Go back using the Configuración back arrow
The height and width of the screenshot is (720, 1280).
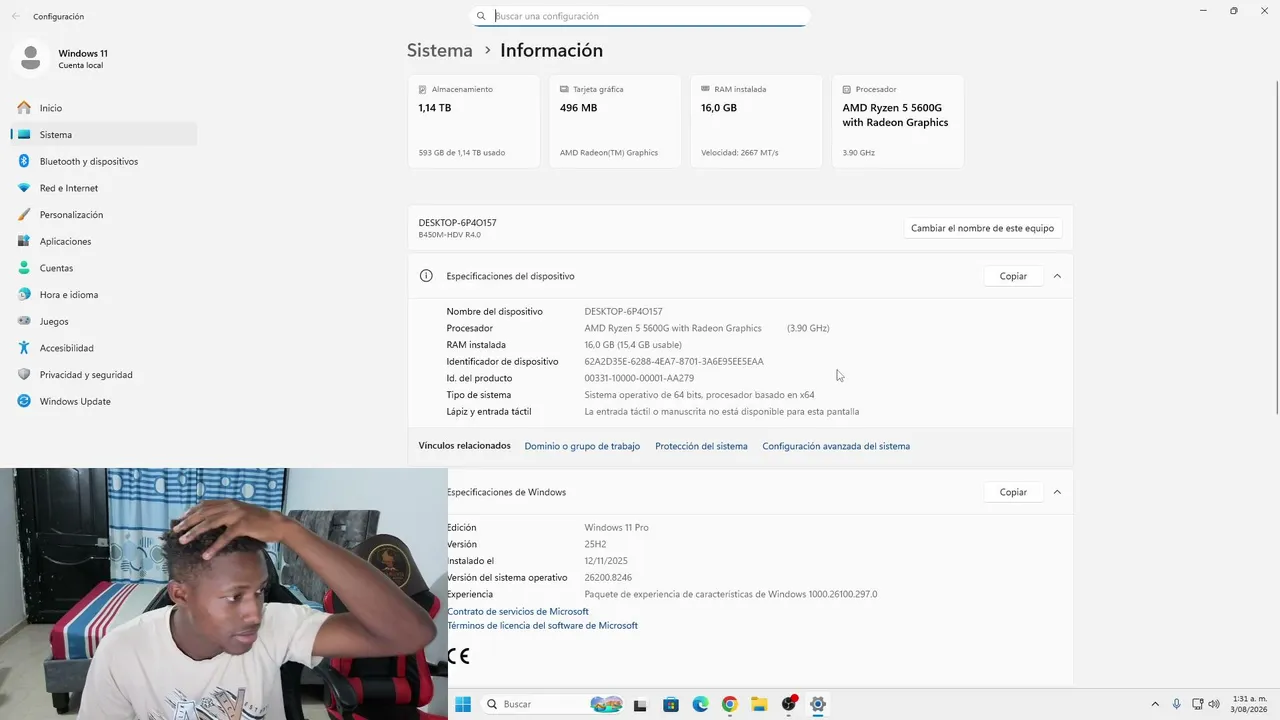(15, 16)
